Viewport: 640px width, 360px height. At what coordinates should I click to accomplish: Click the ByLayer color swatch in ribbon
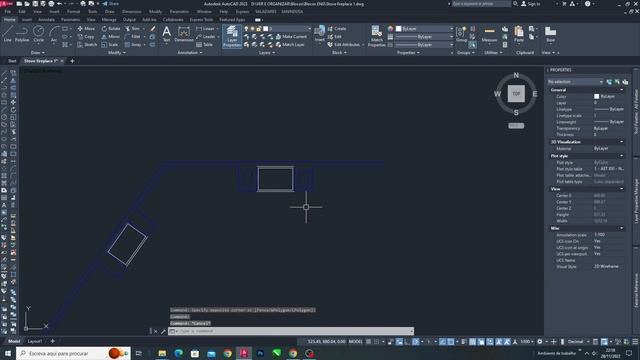pos(398,29)
